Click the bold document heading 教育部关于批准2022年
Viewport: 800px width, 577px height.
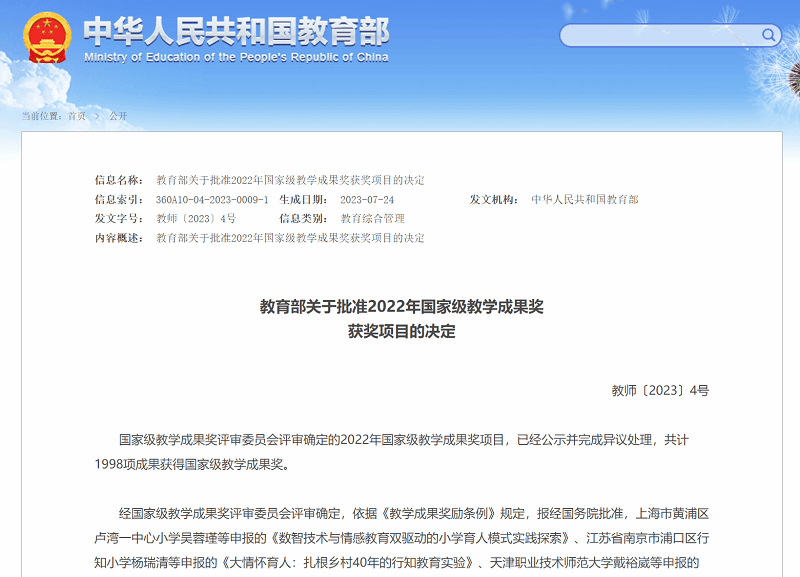401,306
